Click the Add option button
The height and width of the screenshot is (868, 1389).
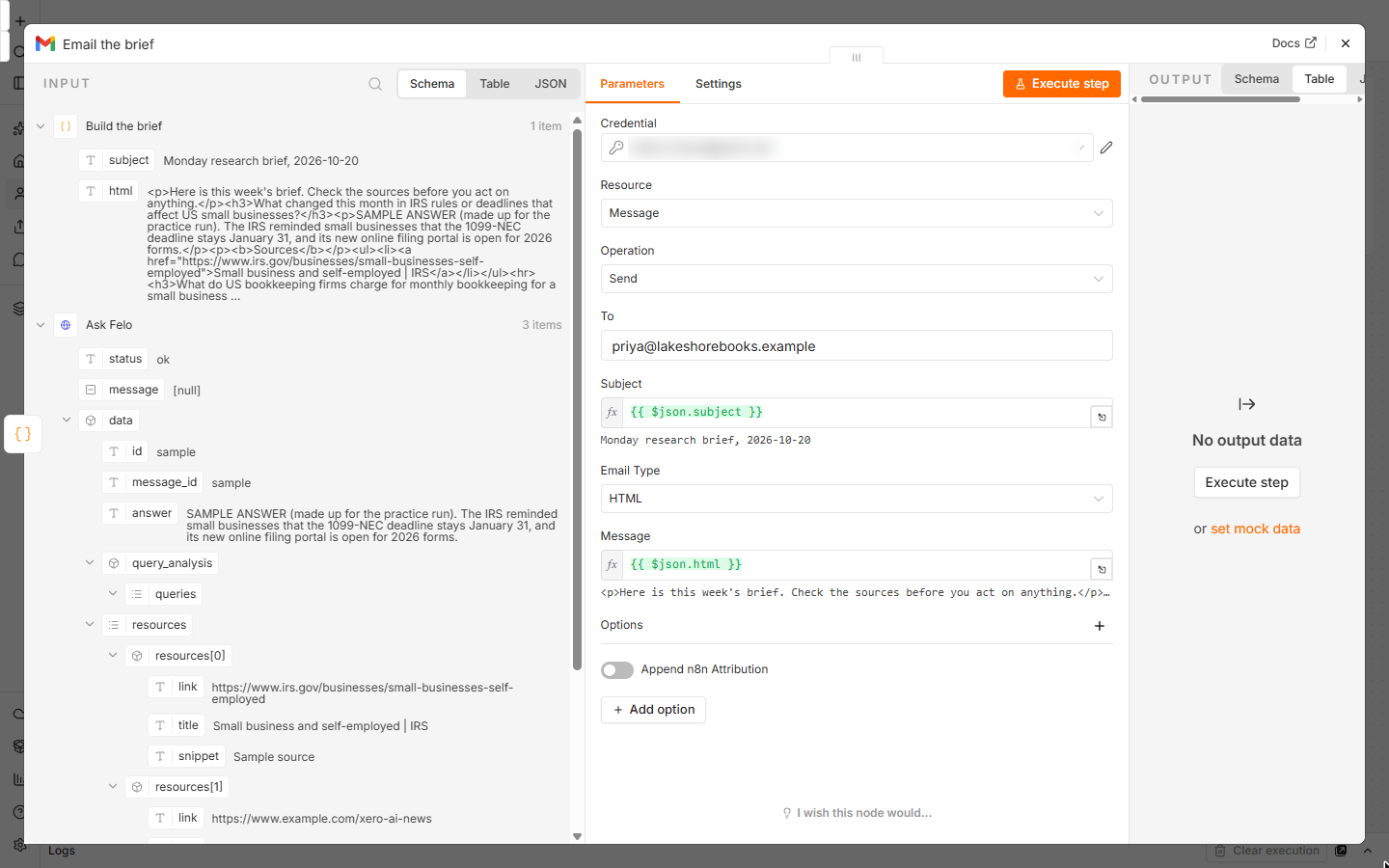coord(654,710)
